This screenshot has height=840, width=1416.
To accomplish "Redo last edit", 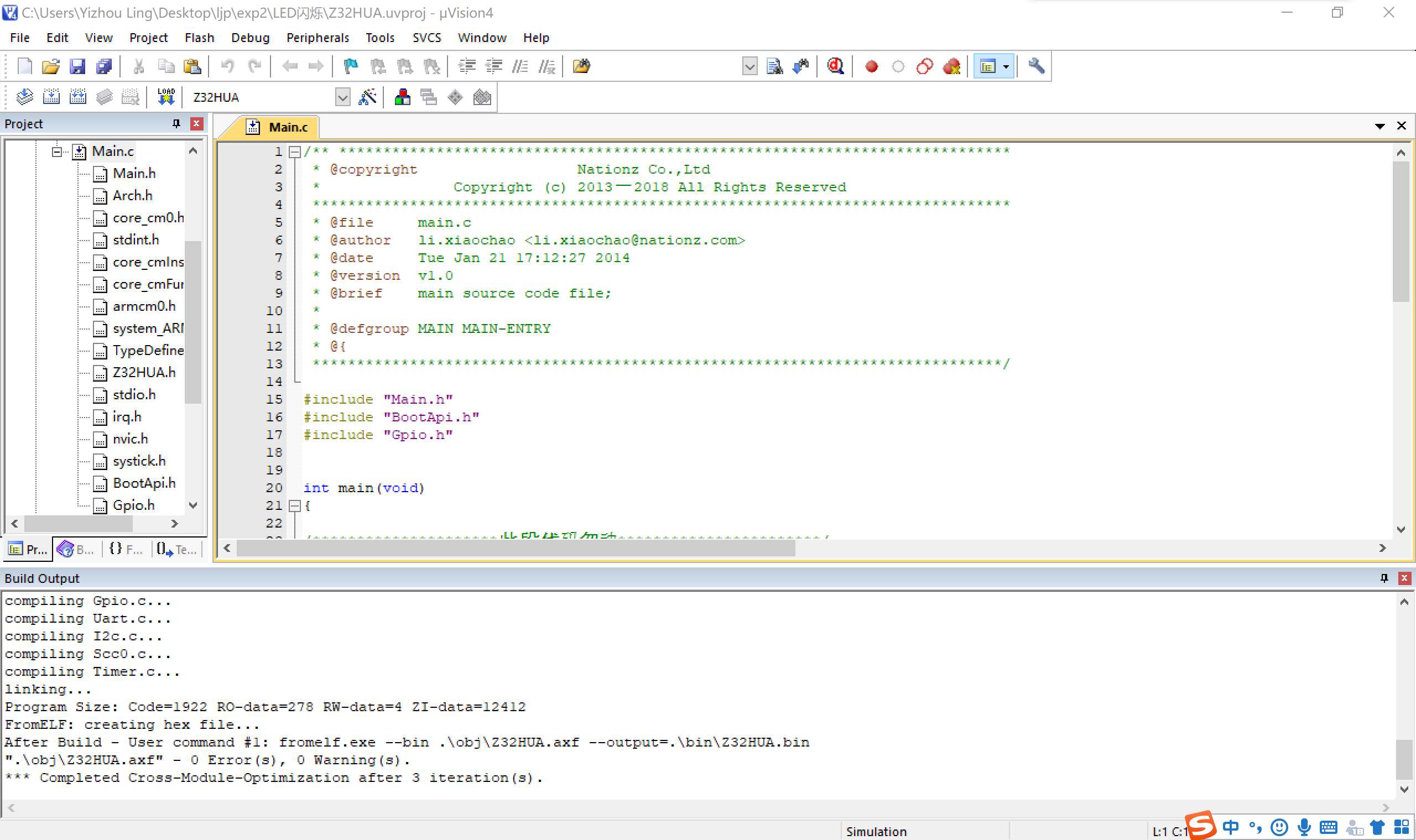I will 254,67.
